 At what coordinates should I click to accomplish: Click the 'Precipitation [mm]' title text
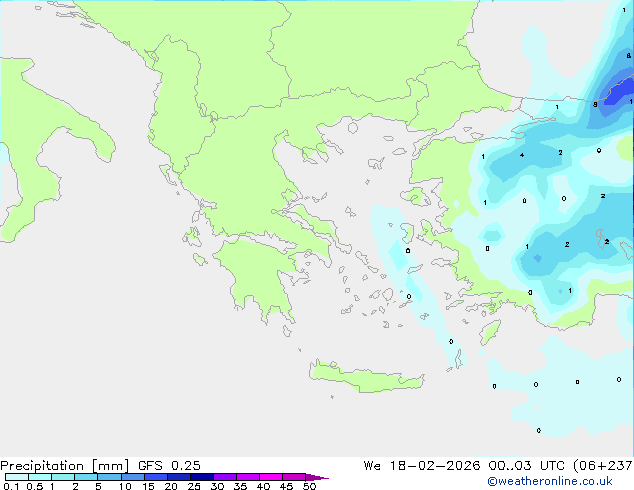pyautogui.click(x=64, y=466)
